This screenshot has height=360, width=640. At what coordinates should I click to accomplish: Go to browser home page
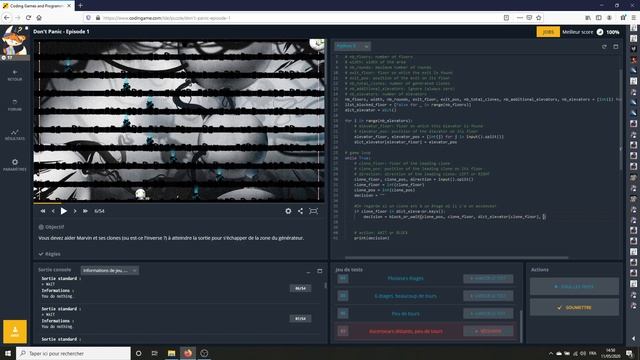tap(39, 18)
